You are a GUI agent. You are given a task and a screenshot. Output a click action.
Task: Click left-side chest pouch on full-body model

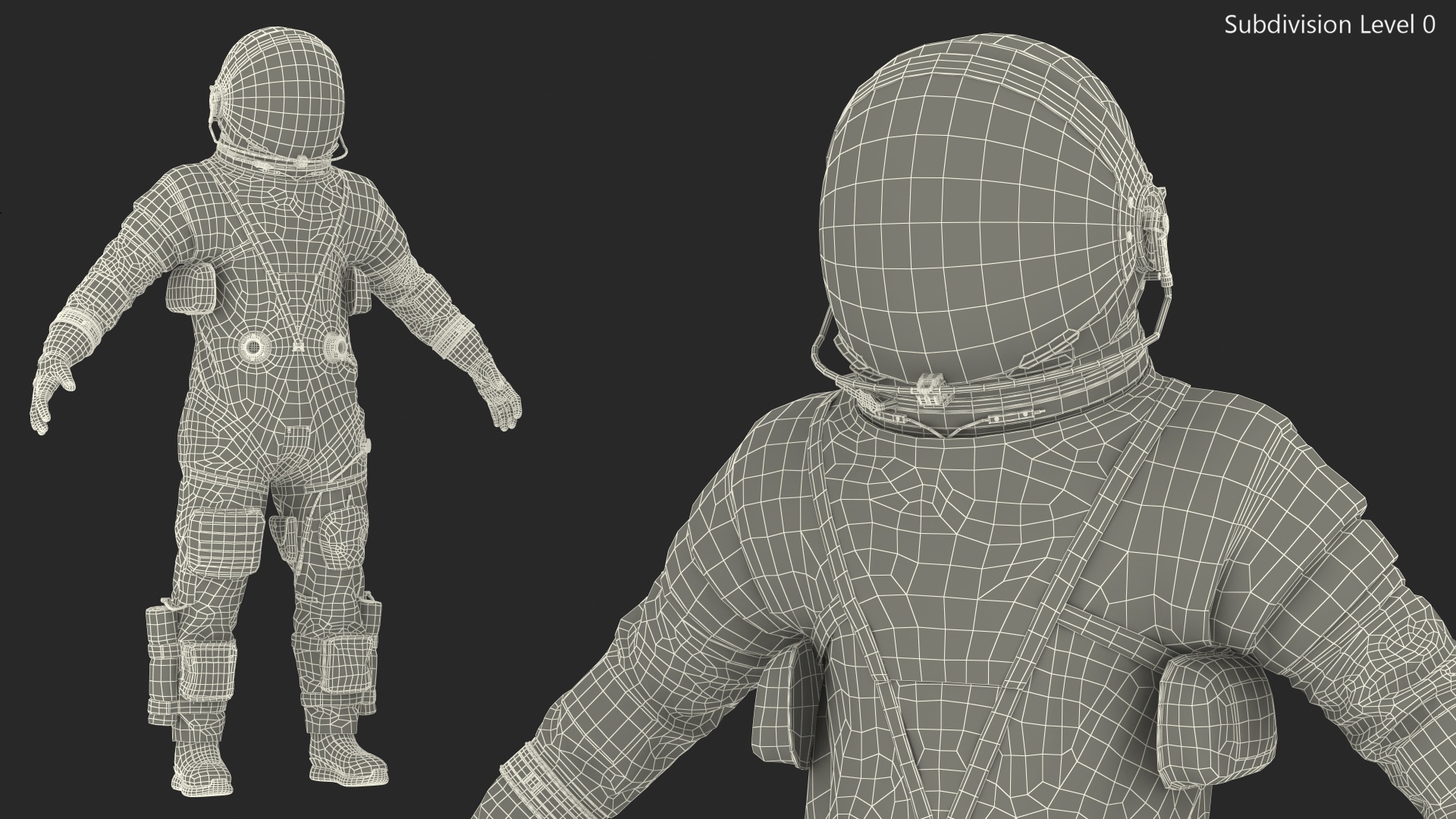(x=191, y=288)
